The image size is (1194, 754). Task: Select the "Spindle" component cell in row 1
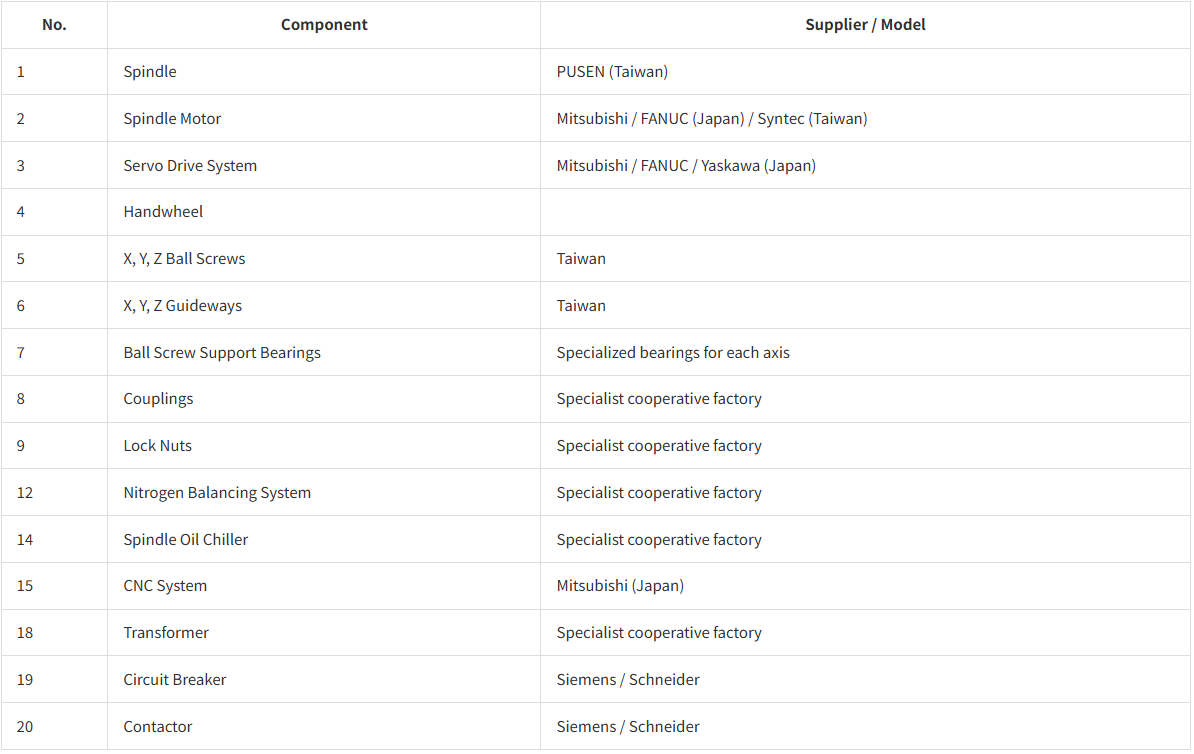coord(150,72)
